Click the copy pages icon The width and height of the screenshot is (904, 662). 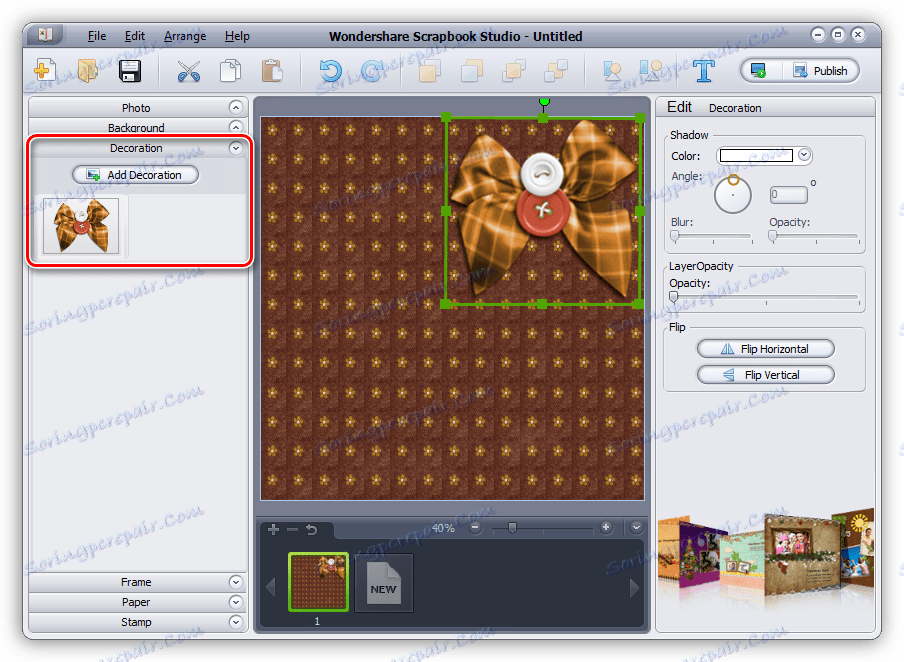tap(231, 72)
